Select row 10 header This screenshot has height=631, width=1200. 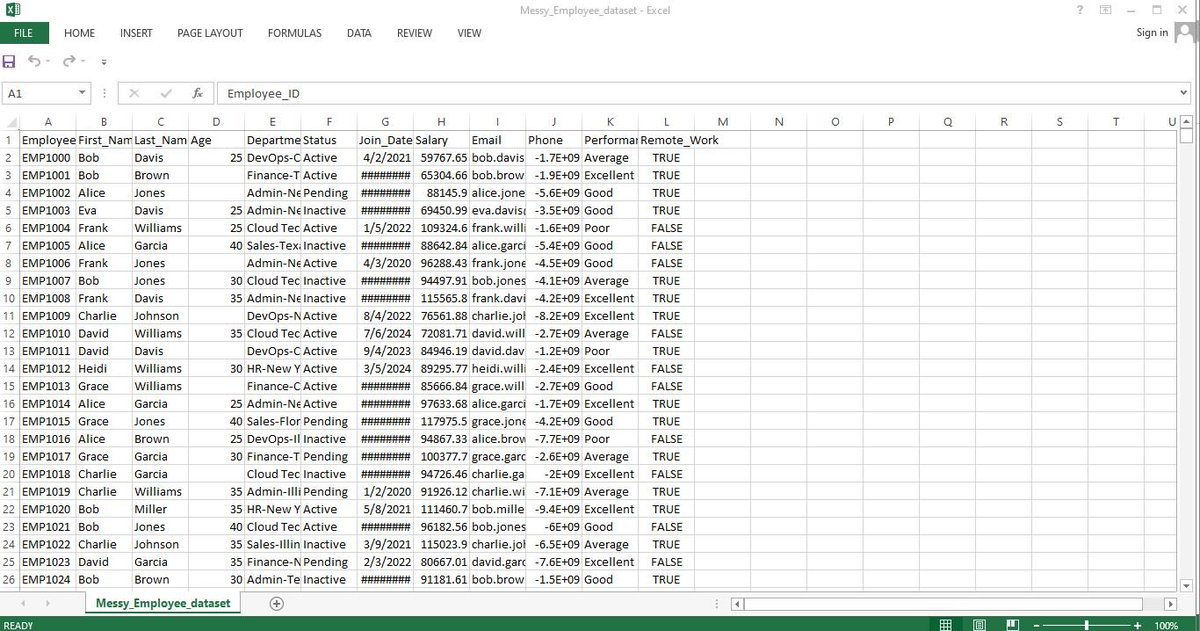point(9,298)
